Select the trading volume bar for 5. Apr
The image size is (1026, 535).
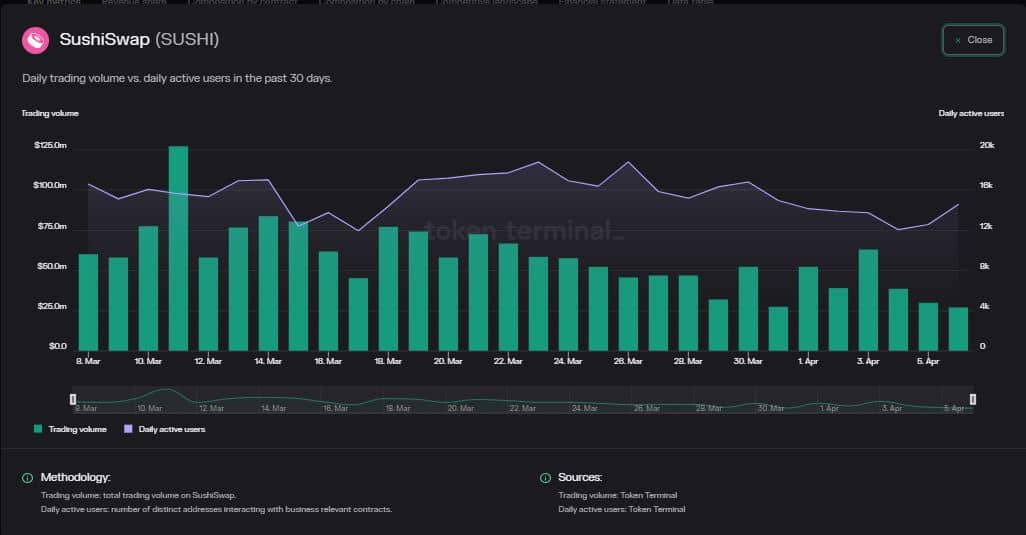coord(928,326)
